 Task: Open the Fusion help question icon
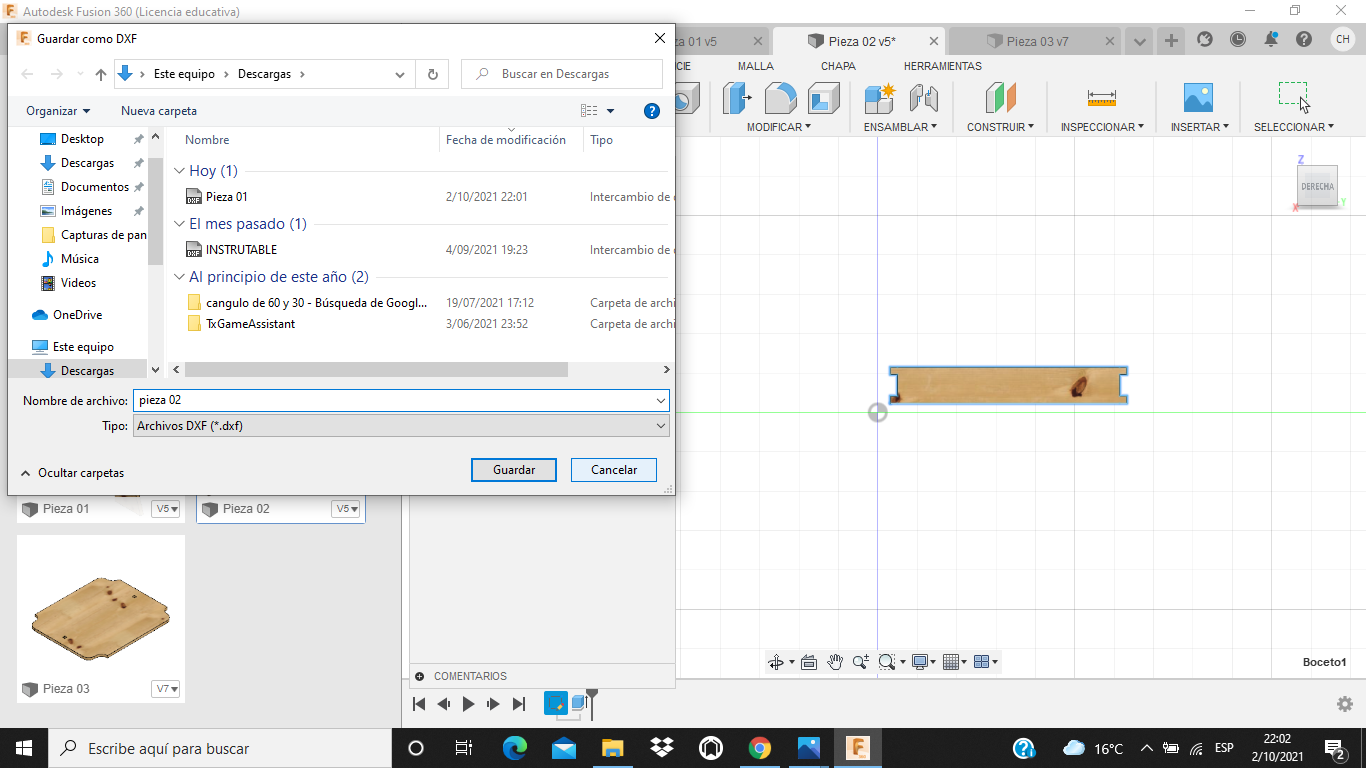(x=1304, y=40)
